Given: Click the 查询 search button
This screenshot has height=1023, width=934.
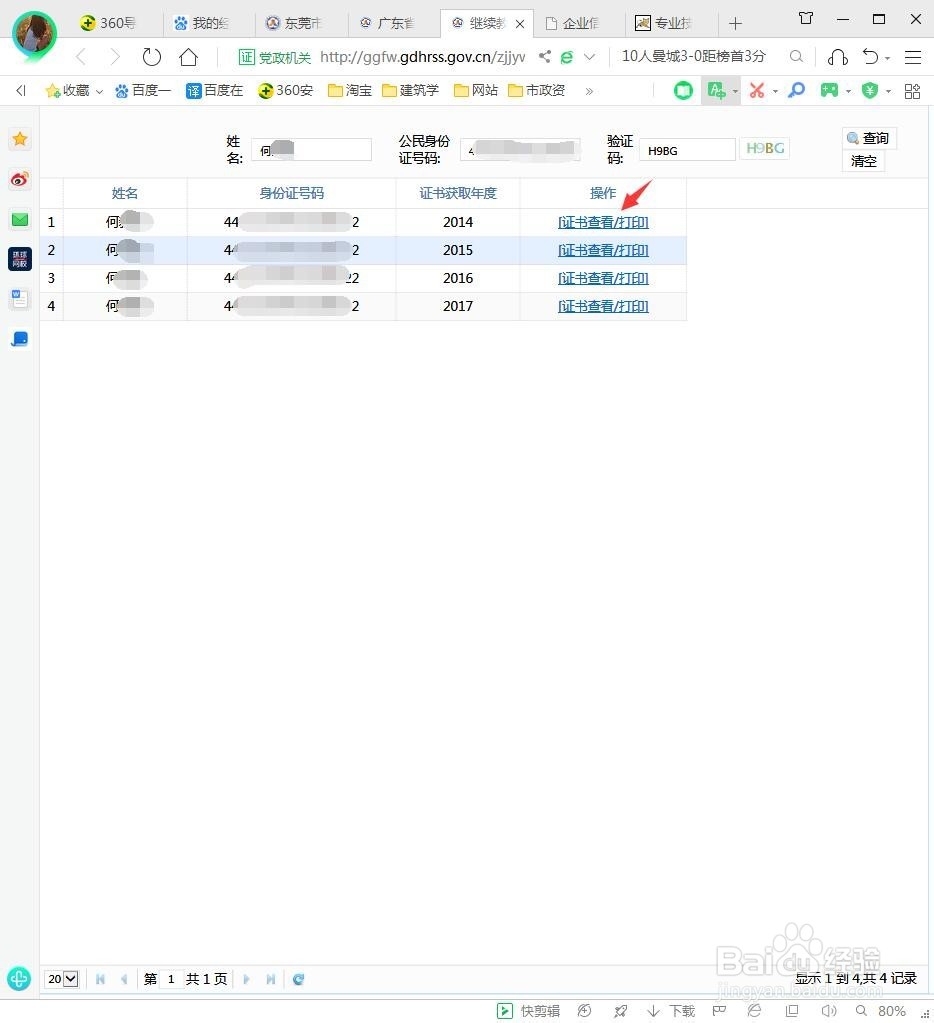Looking at the screenshot, I should (869, 138).
